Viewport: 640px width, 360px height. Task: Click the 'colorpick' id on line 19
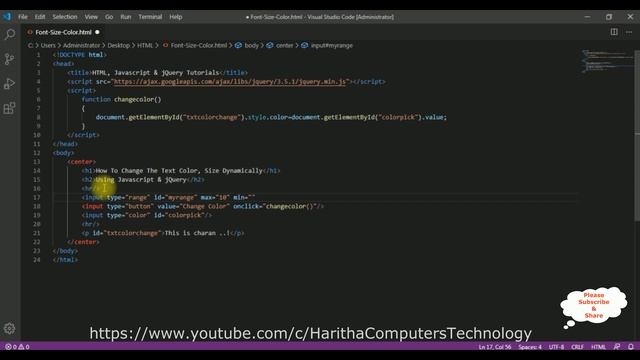(185, 215)
